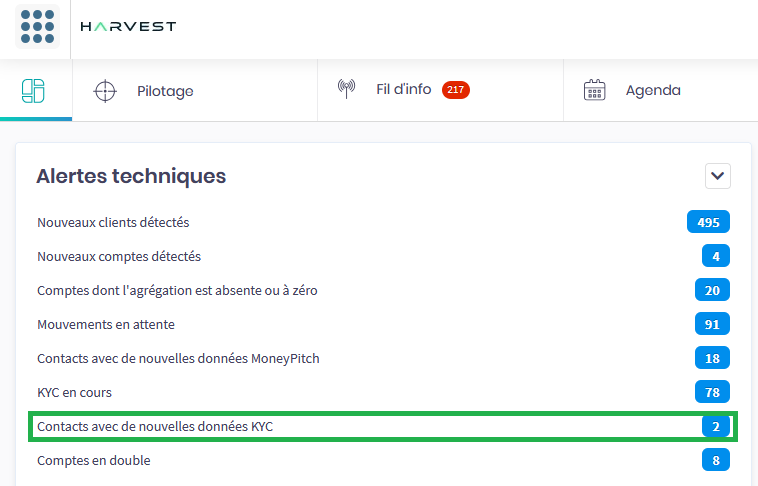758x486 pixels.
Task: Open Mouvements en attente alert
Action: click(106, 324)
